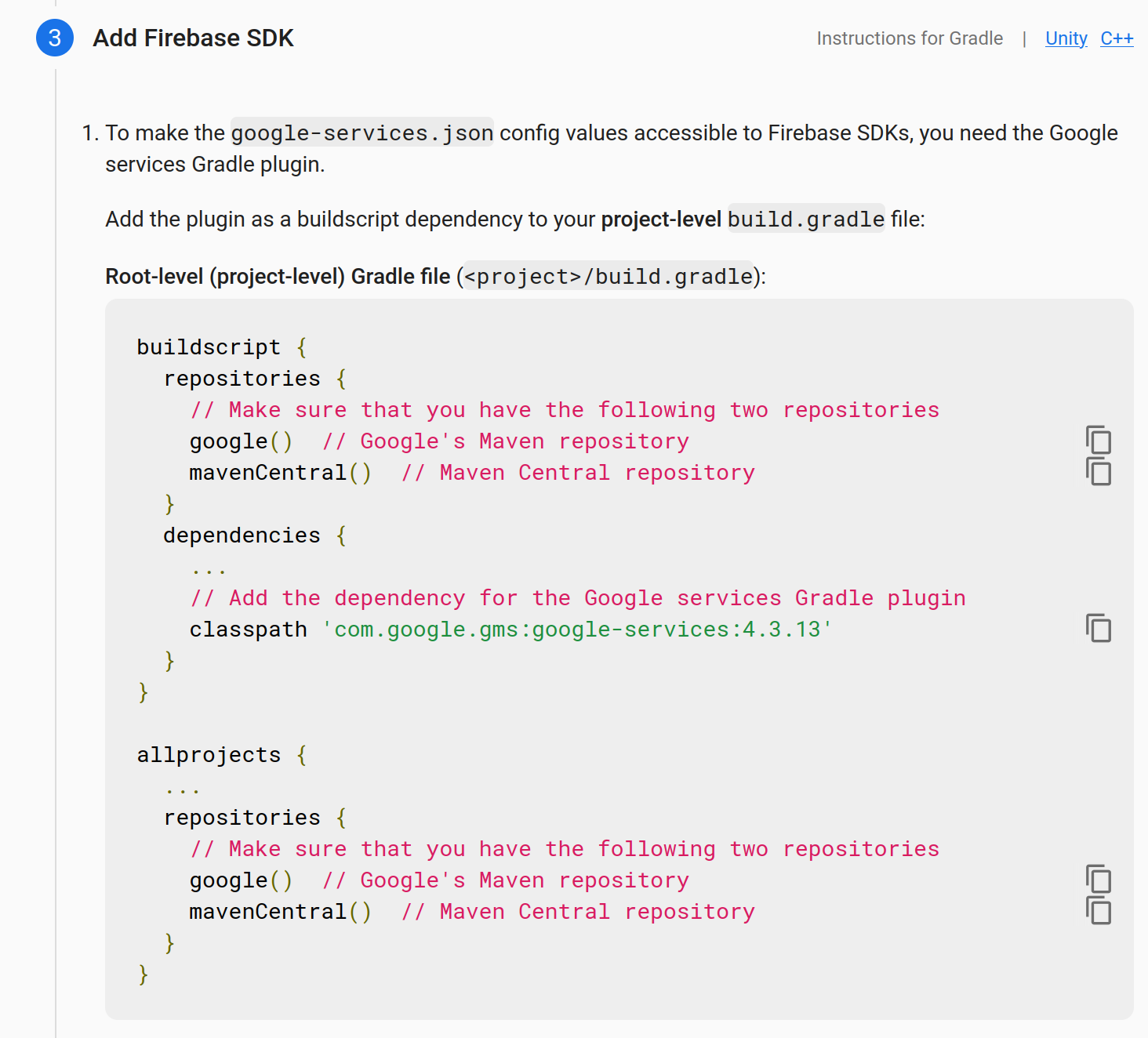The image size is (1148, 1038).
Task: Open the Unity instructions link
Action: pyautogui.click(x=1066, y=38)
